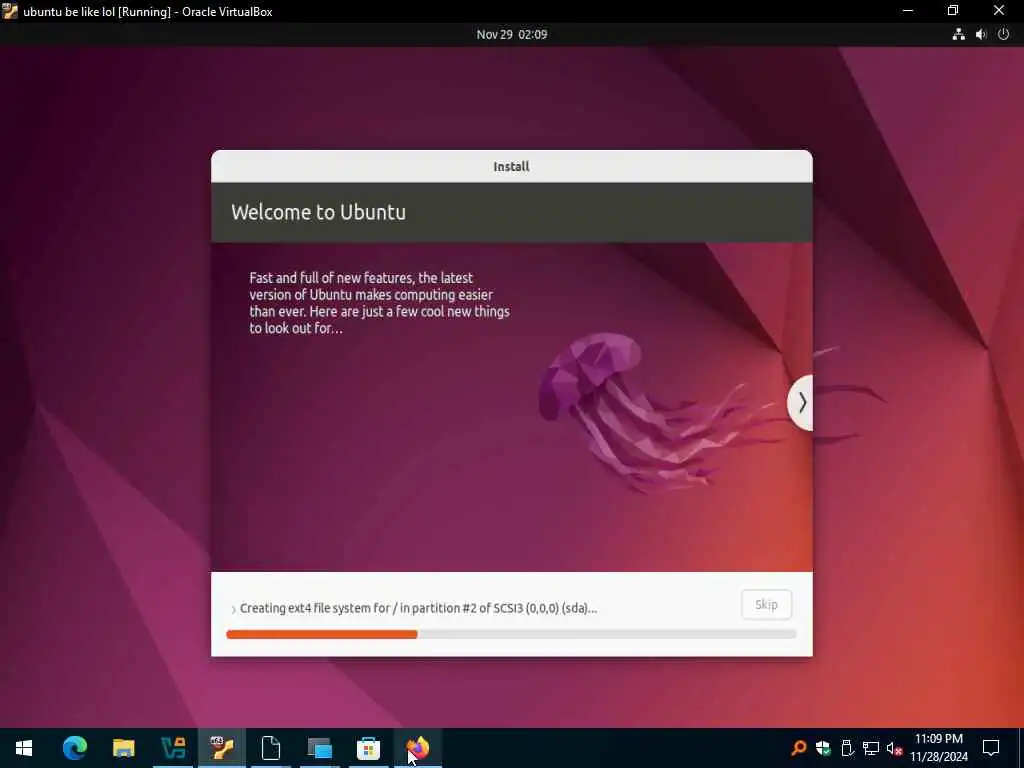
Task: Switch to VirtualBox Manager in the taskbar
Action: click(173, 748)
